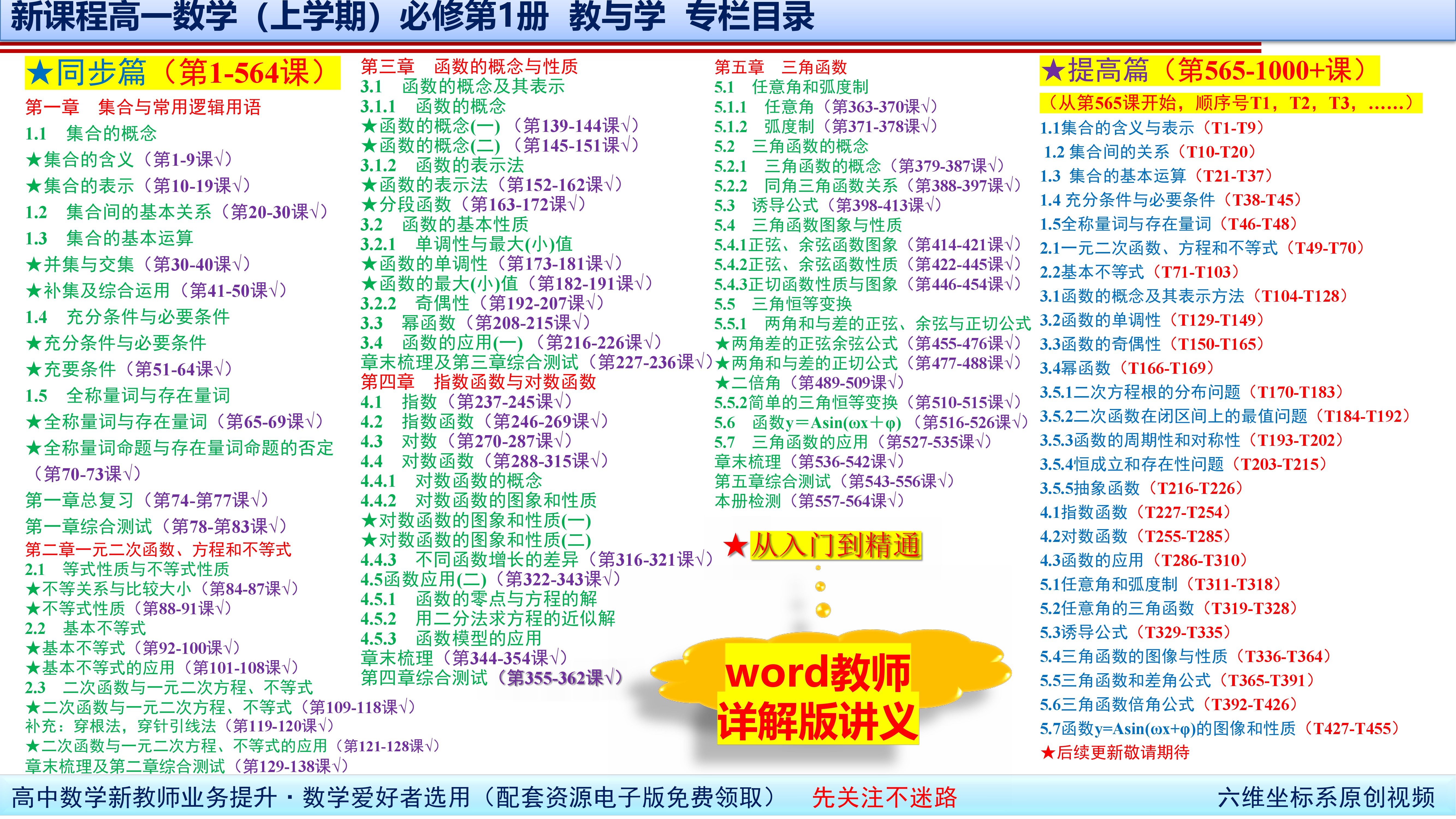Select ★不等式性质 (第88-91课√)
This screenshot has width=1456, height=819.
click(129, 609)
